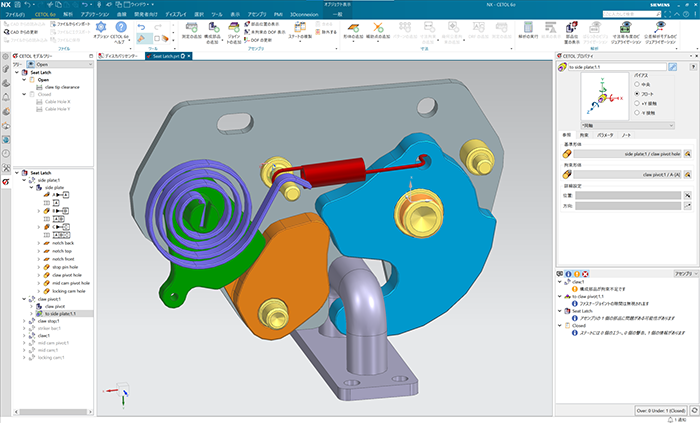Collapse the Closed state node
This screenshot has width=700, height=423.
coord(24,94)
